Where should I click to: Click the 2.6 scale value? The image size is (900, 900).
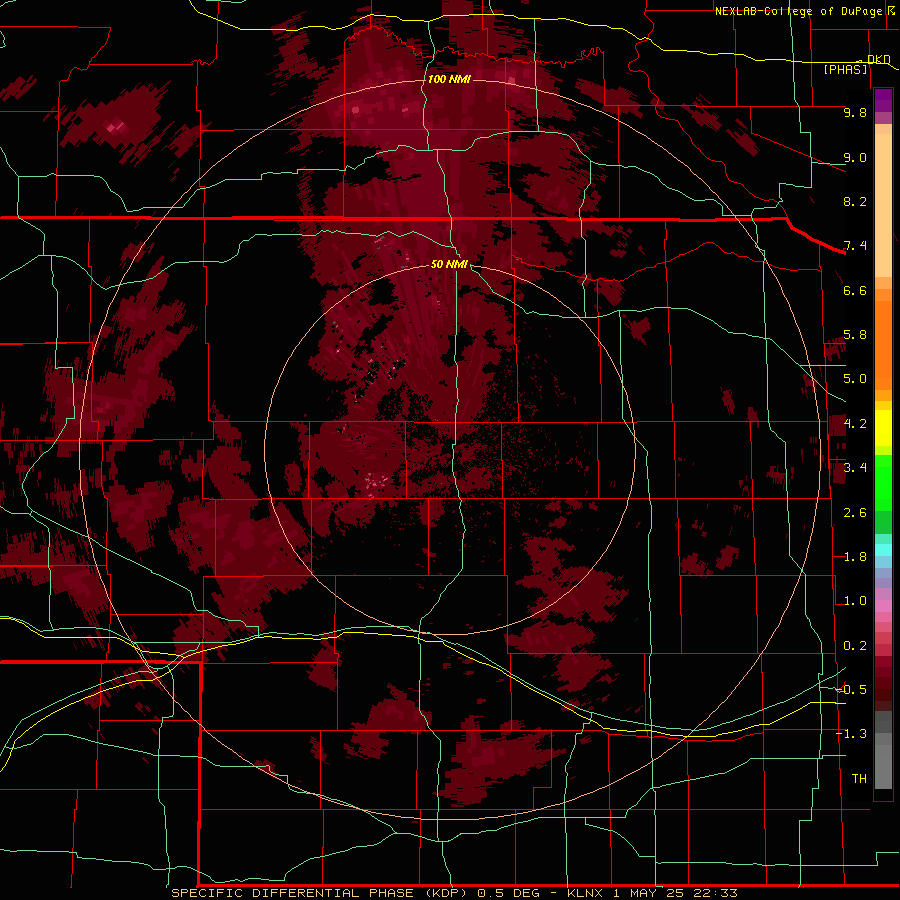click(x=855, y=513)
